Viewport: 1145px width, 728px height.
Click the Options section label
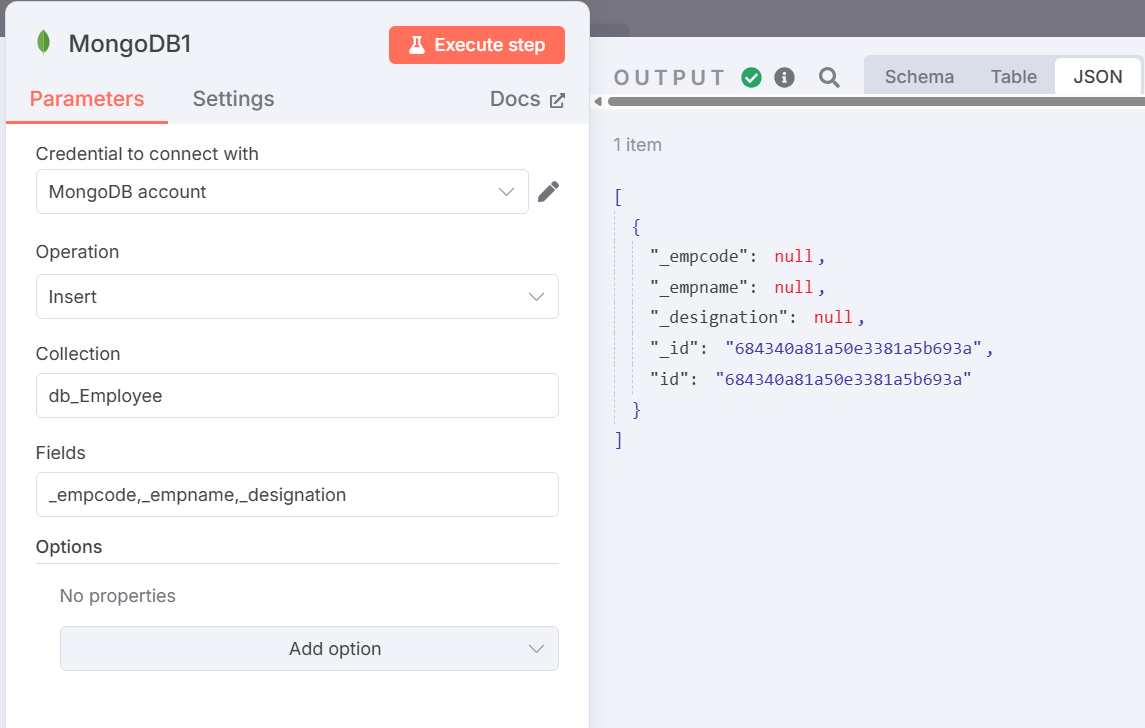[69, 547]
